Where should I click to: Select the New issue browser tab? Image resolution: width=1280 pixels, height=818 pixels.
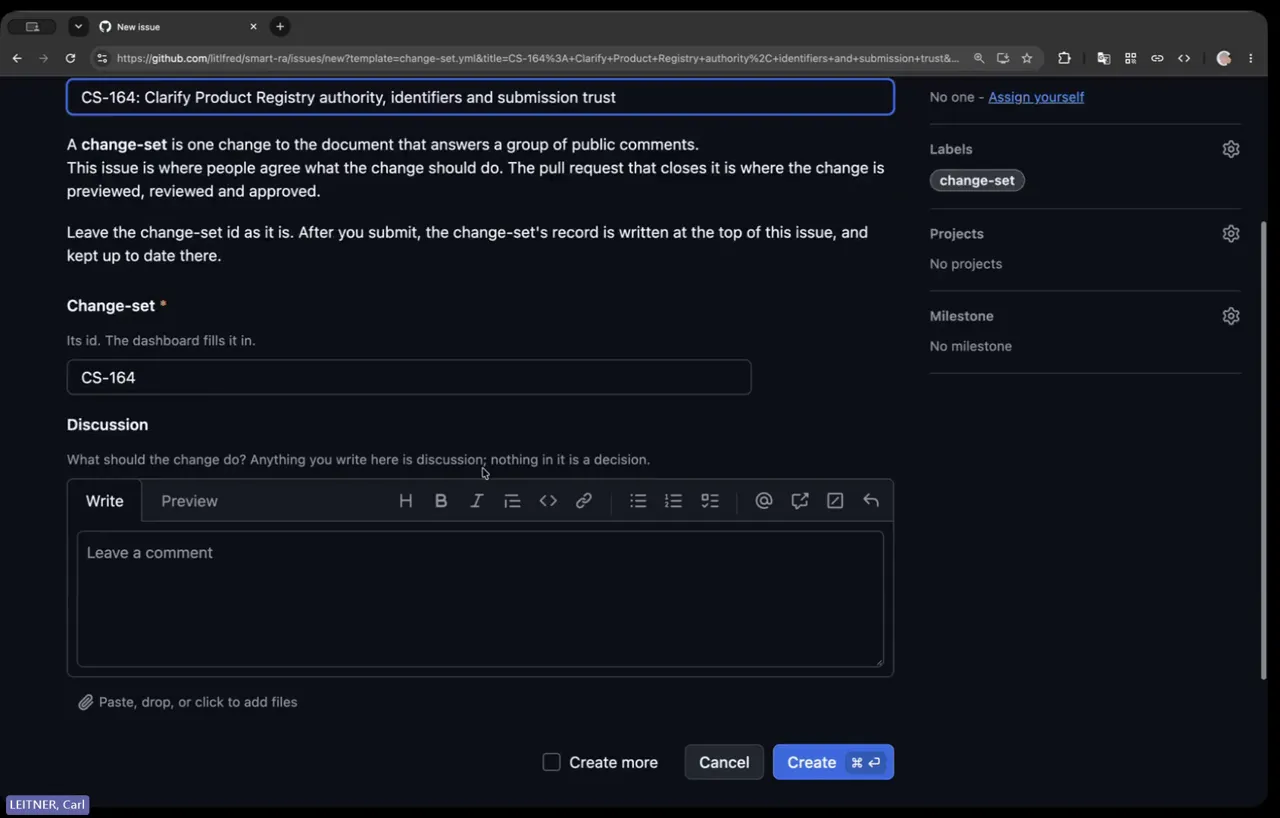177,27
